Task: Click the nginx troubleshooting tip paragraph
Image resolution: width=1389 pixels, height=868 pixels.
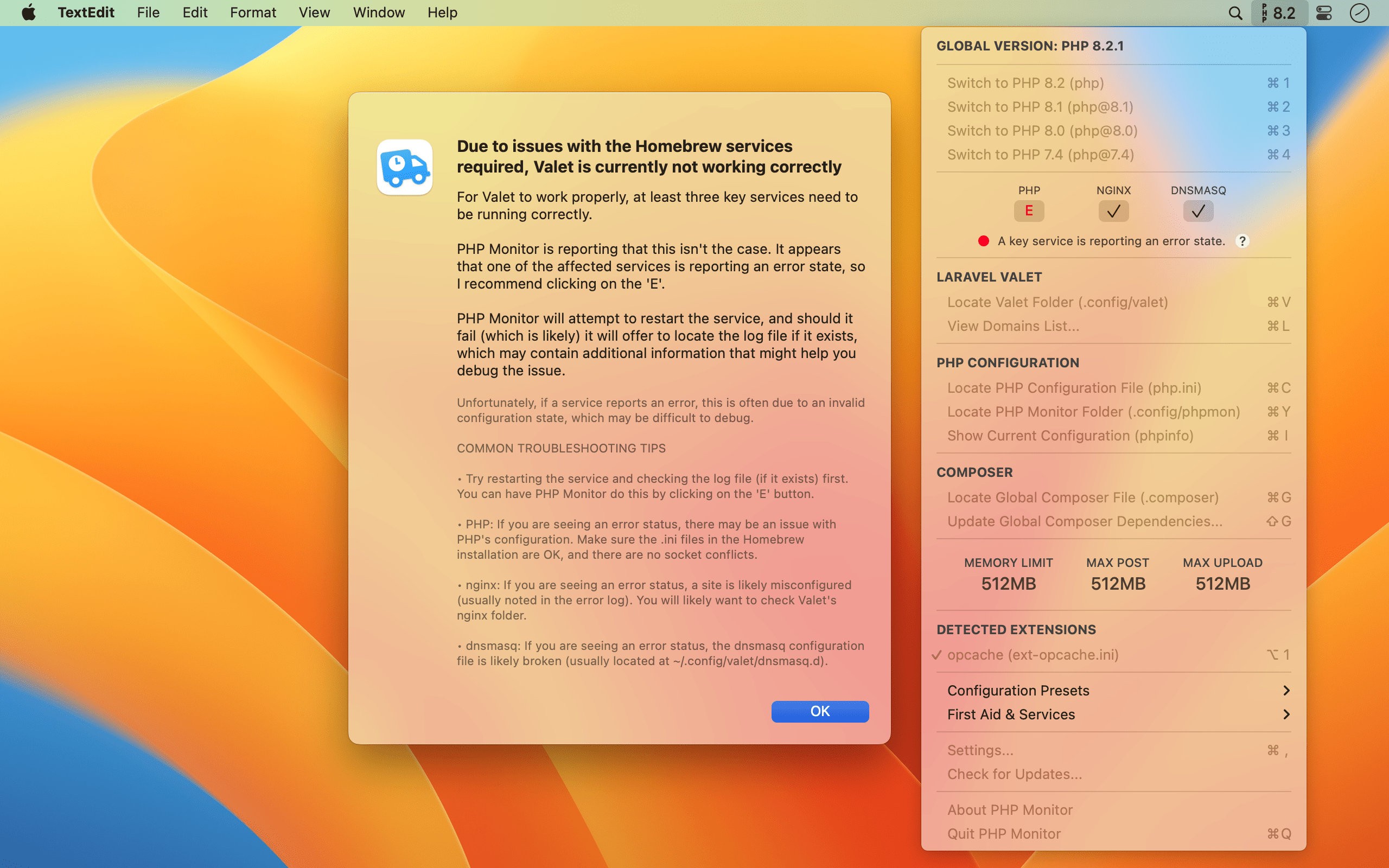Action: 654,600
